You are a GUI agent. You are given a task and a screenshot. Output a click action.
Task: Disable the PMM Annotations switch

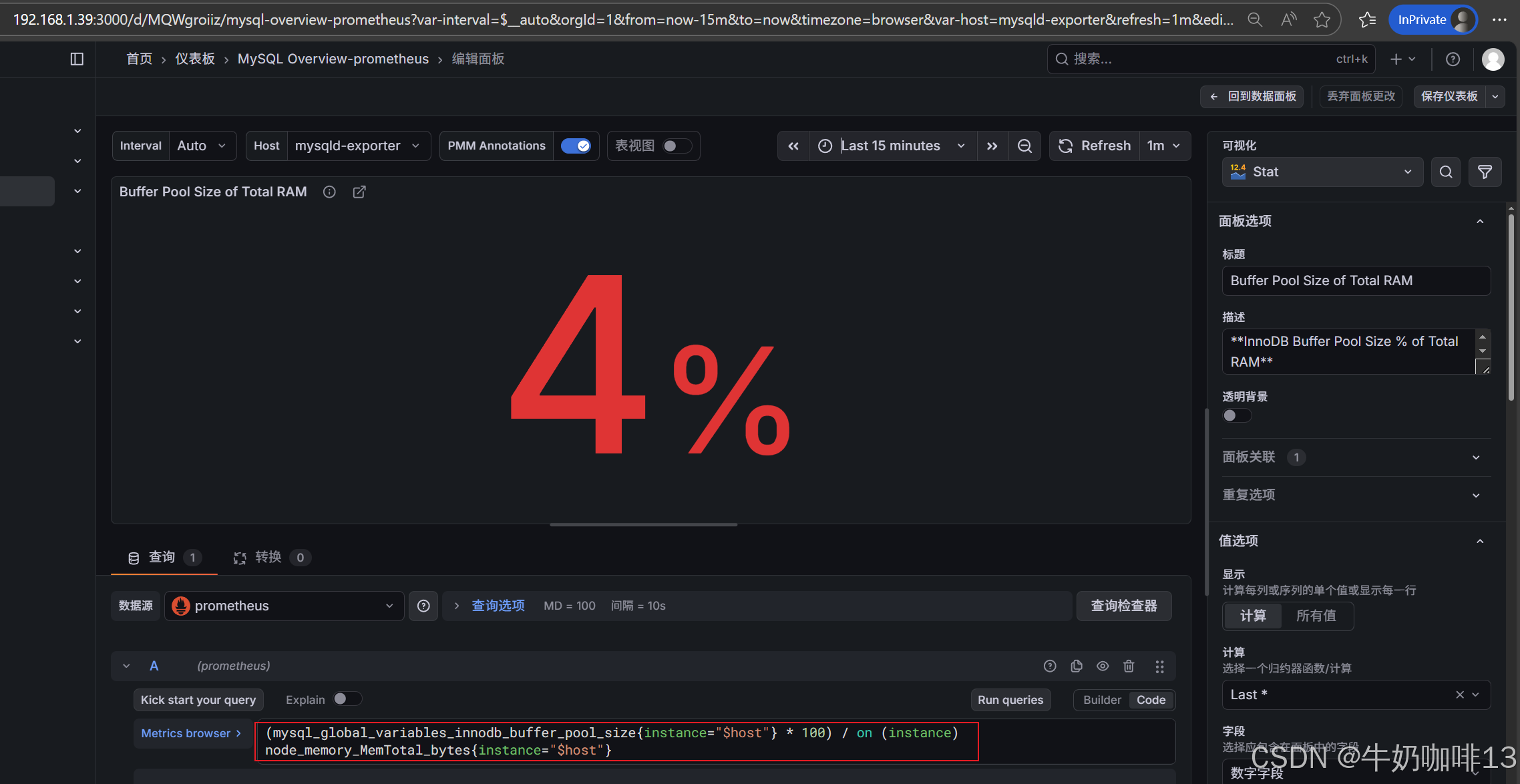pyautogui.click(x=576, y=146)
